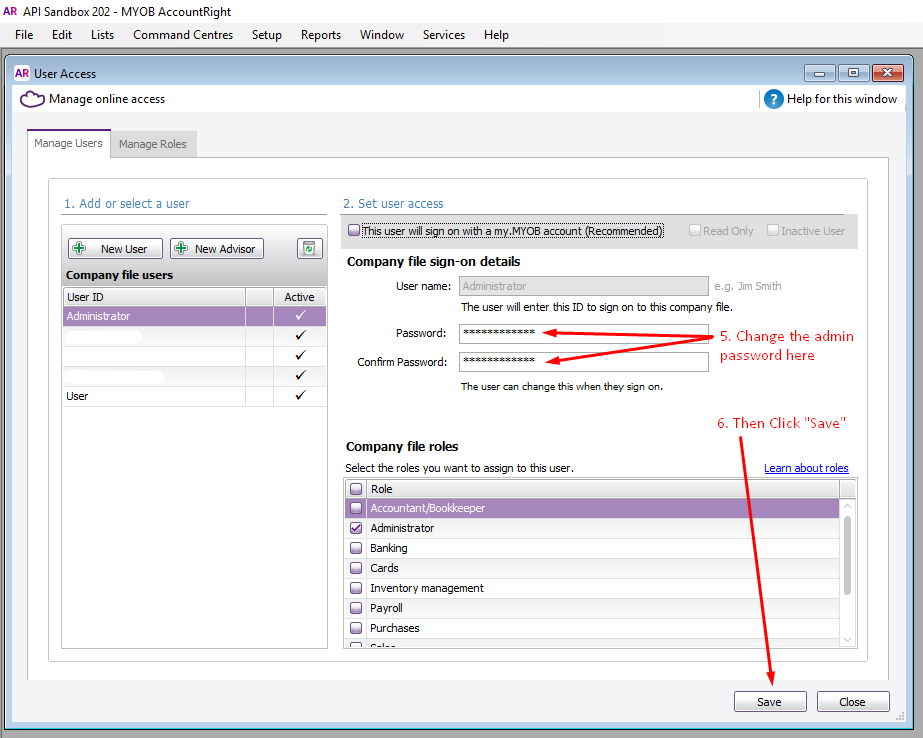This screenshot has width=923, height=738.
Task: Click the active checkmark in the User row
Action: click(x=300, y=395)
